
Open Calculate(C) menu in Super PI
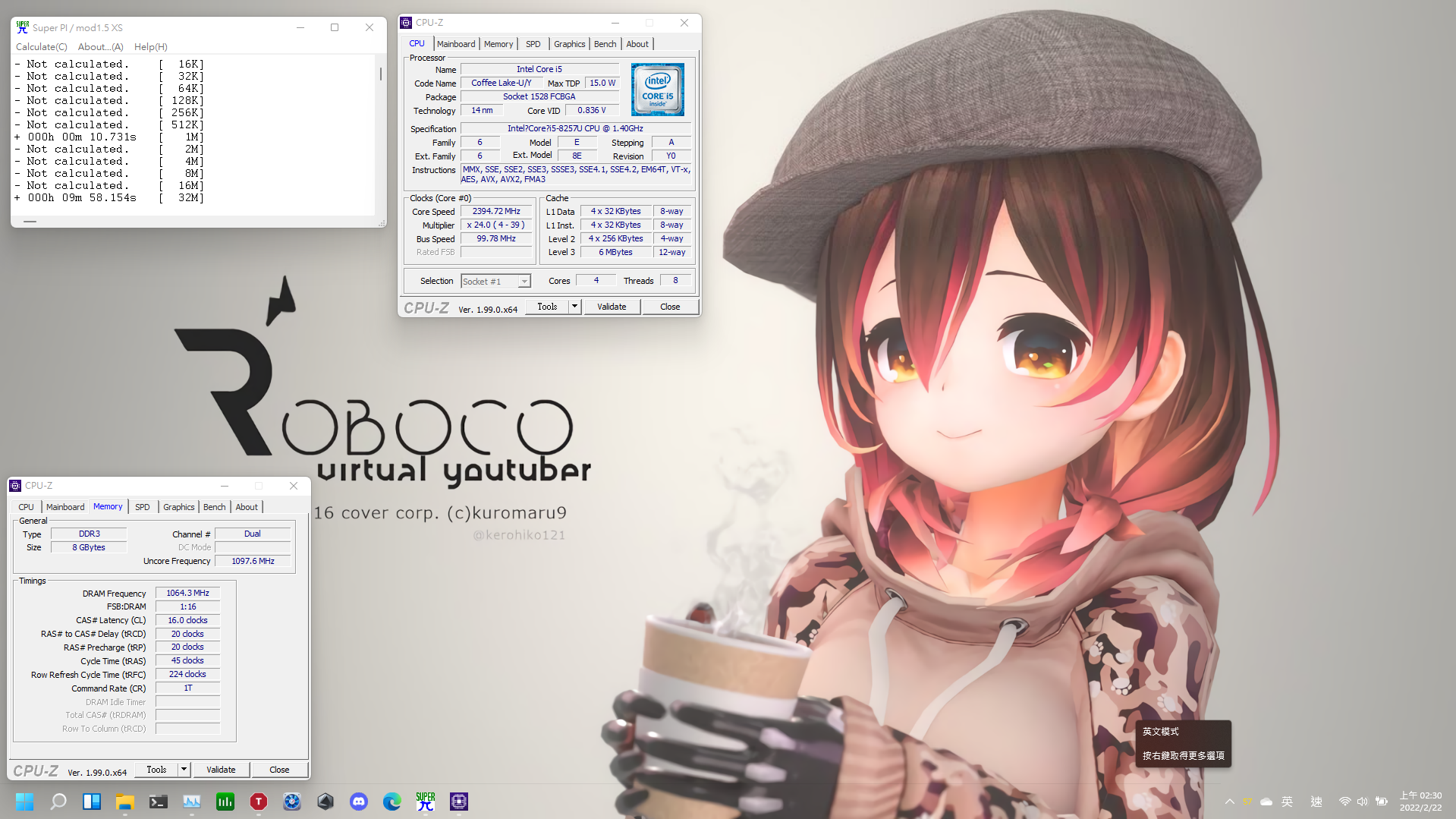click(x=42, y=47)
